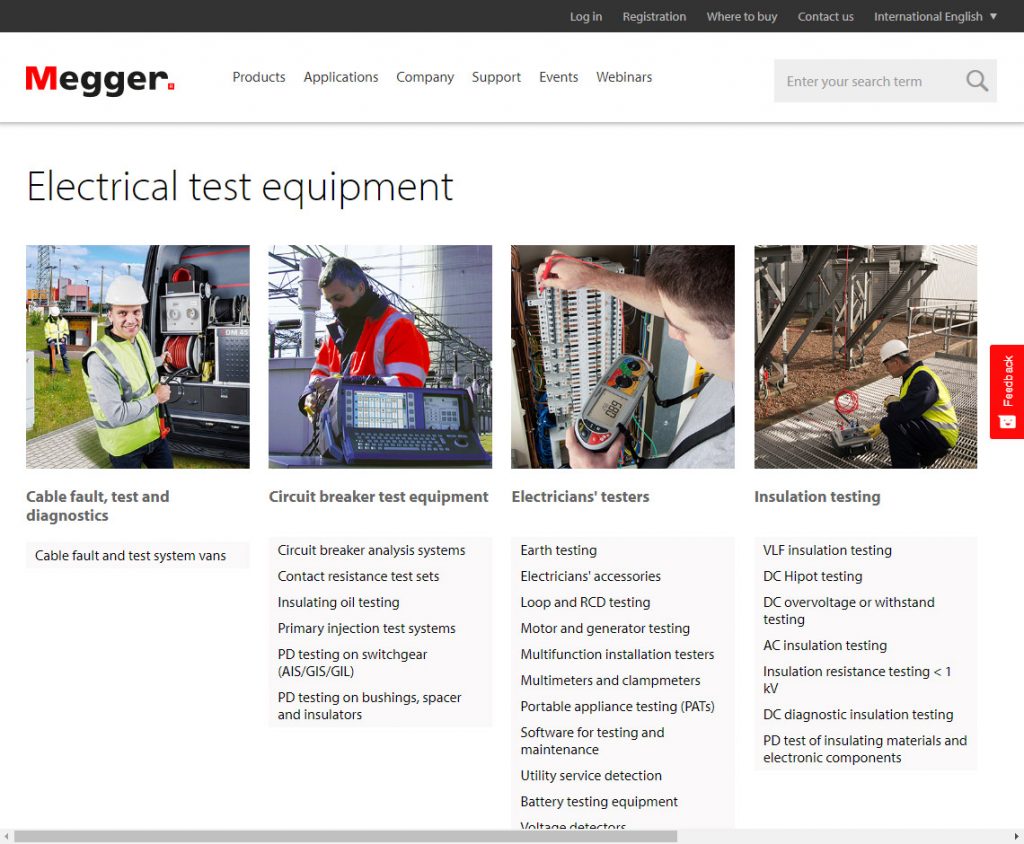
Task: Open the Contact us page
Action: [825, 16]
